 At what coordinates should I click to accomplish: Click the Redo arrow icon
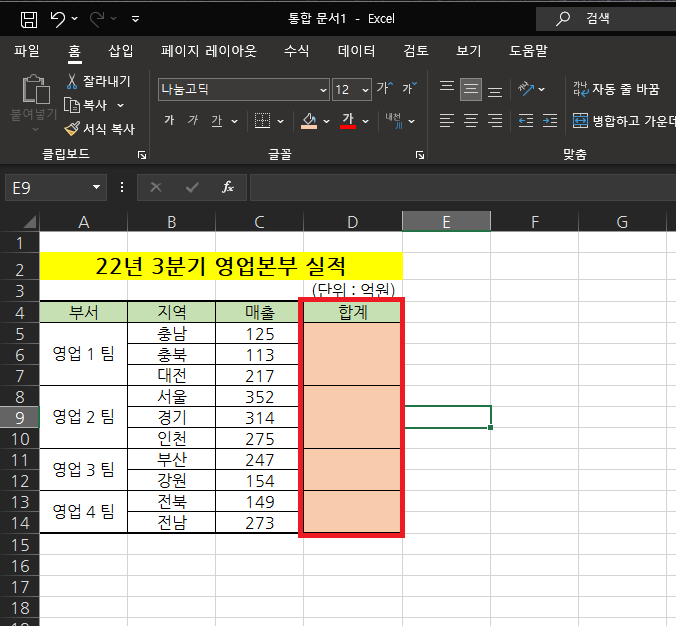tap(97, 19)
